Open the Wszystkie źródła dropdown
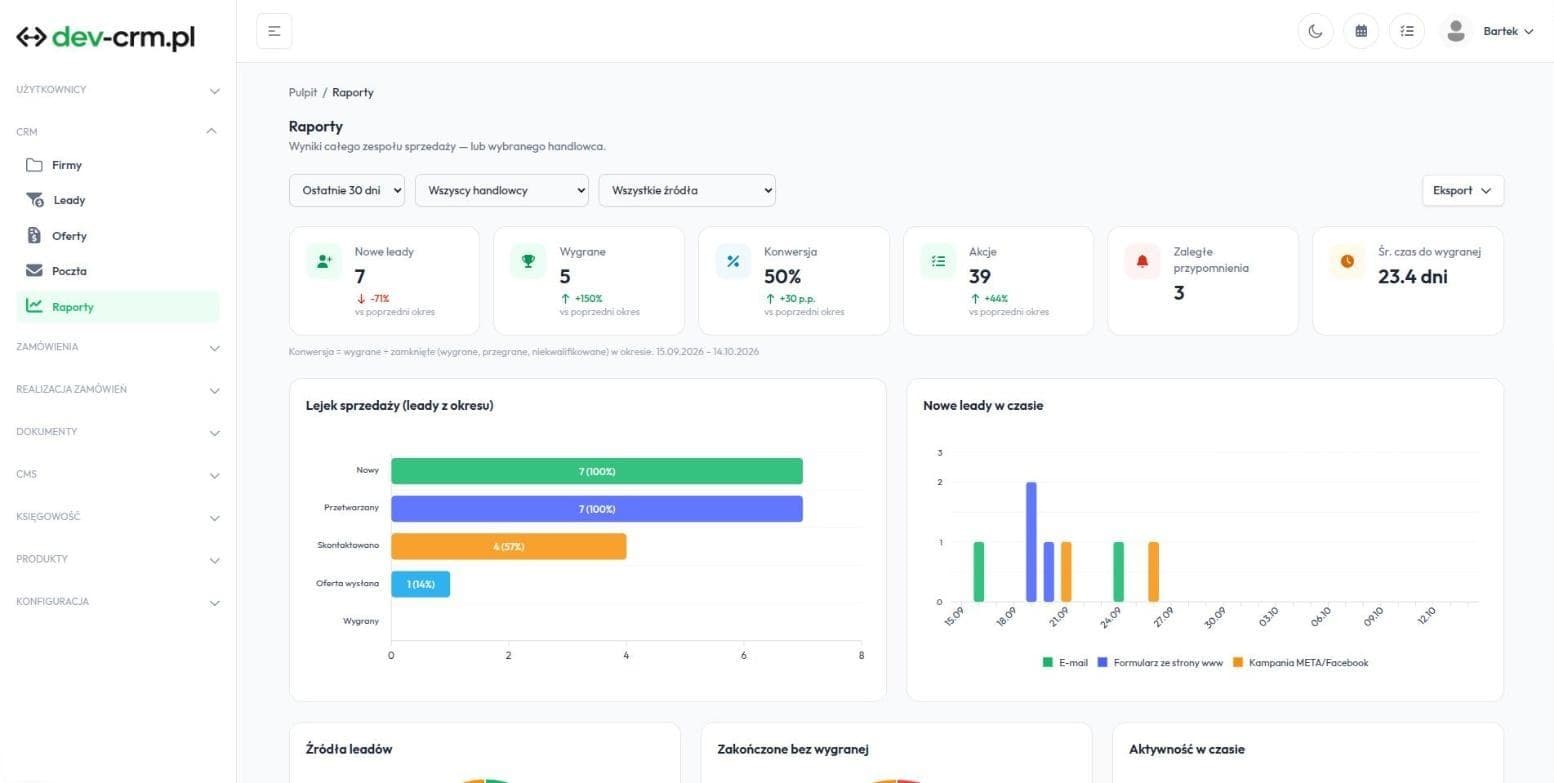The image size is (1554, 783). point(687,190)
